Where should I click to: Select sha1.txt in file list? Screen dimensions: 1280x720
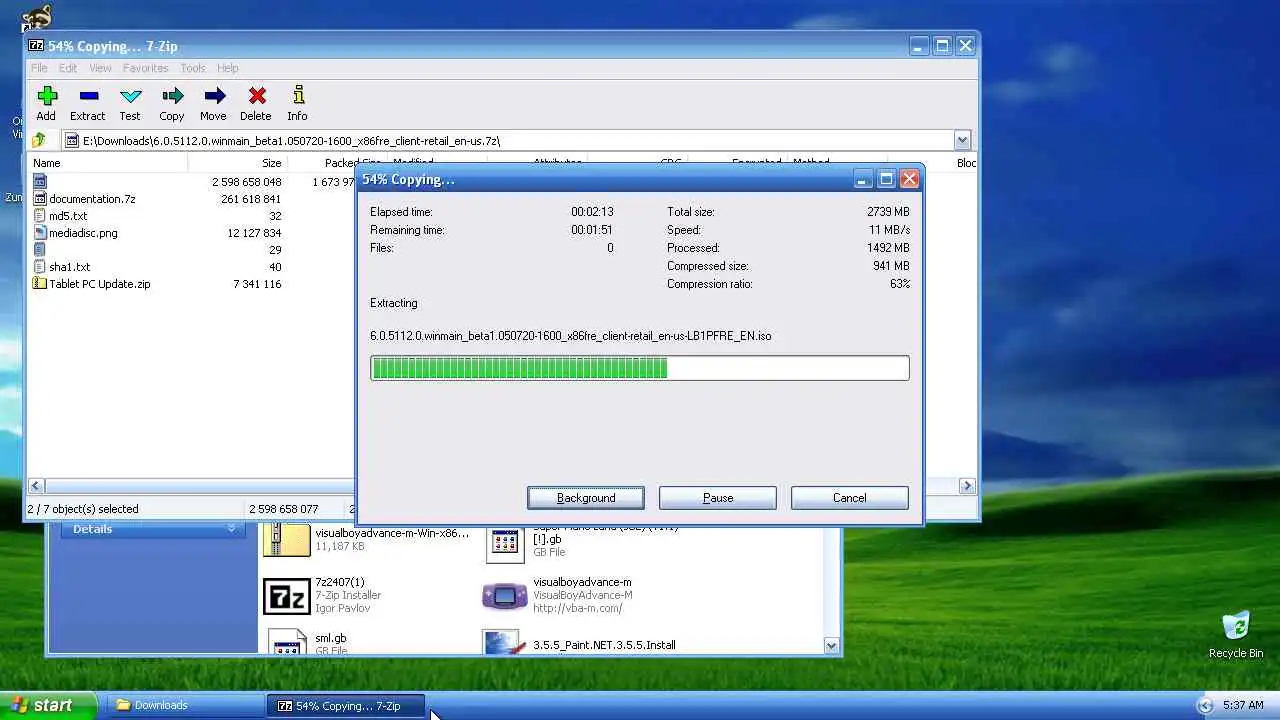[69, 267]
